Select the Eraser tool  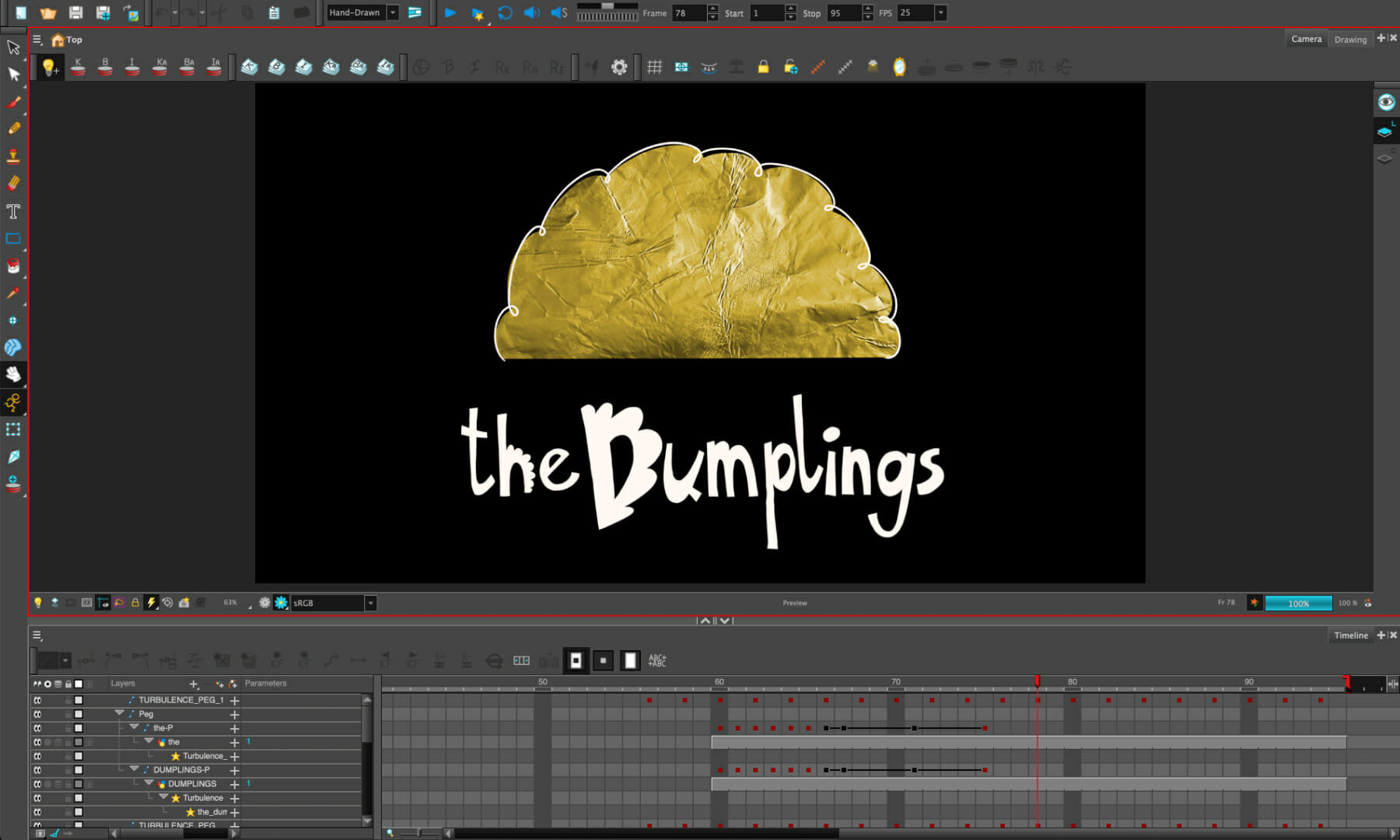pos(13,184)
